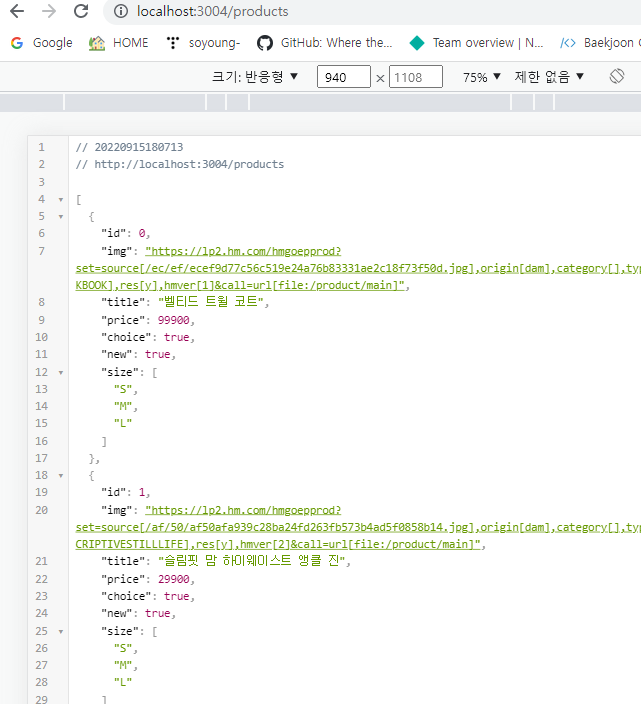Collapse the size array at line 25
Screen dimensions: 641x704
click(x=61, y=632)
